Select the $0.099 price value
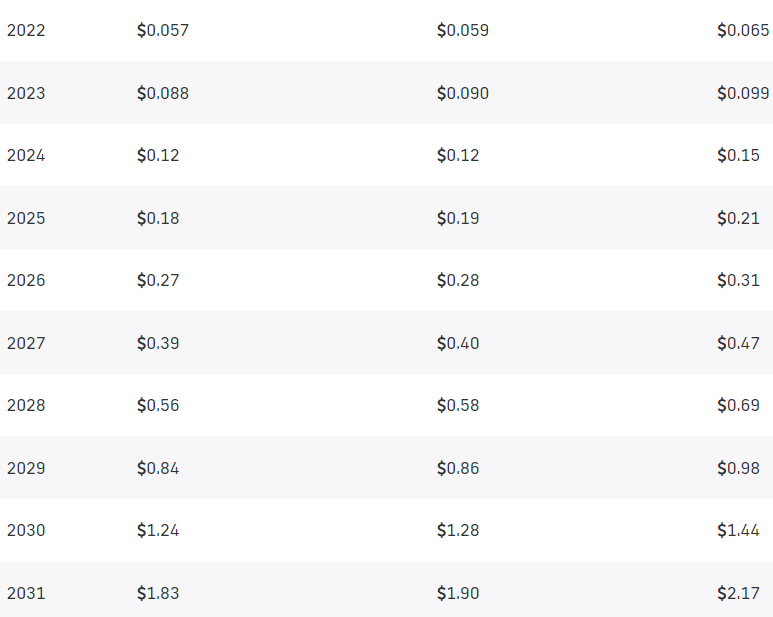 coord(742,93)
